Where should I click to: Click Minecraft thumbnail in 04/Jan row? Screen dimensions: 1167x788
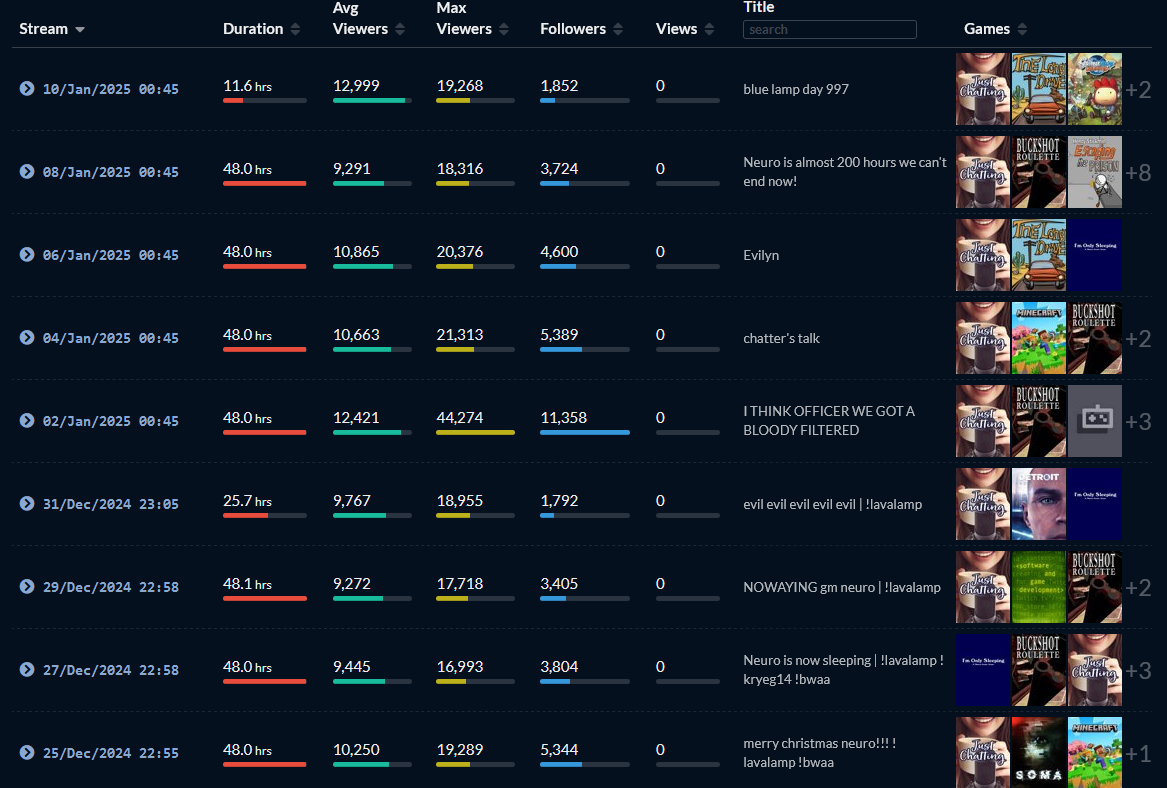tap(1038, 338)
